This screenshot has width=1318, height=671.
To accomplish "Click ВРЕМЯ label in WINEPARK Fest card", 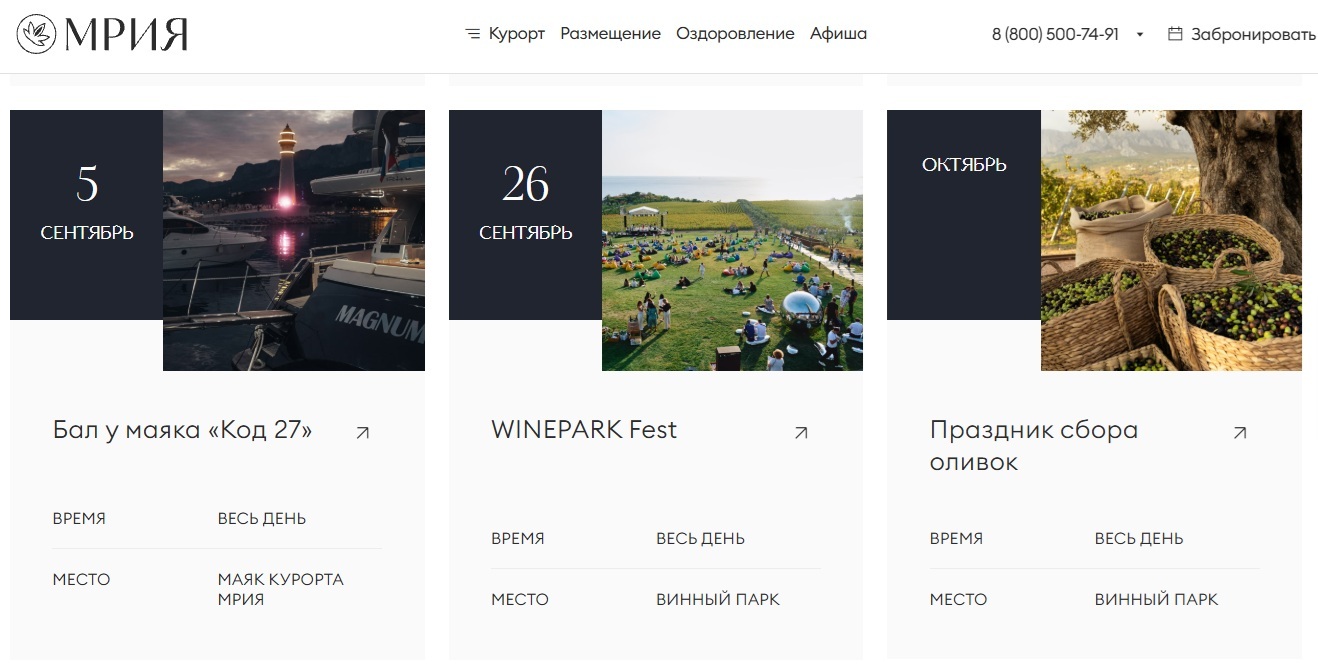I will tap(518, 539).
